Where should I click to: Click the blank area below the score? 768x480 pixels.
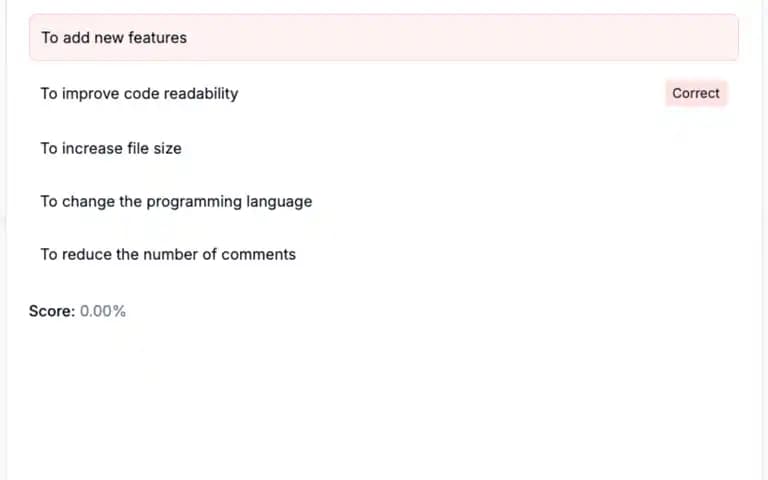click(x=384, y=402)
